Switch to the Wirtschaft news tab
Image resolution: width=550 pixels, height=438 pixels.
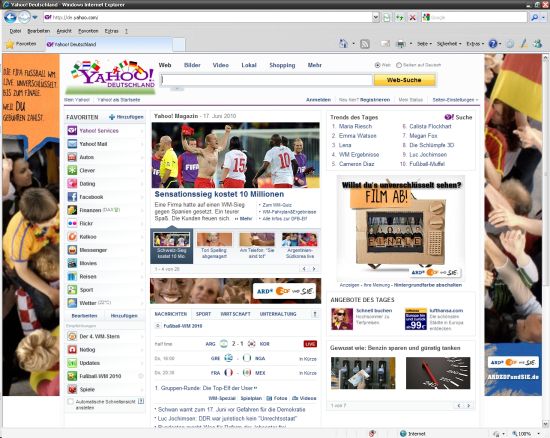tap(235, 314)
